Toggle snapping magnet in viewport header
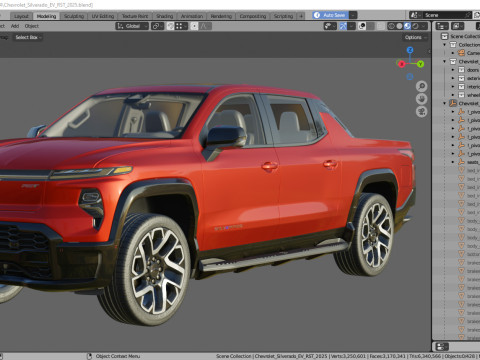This screenshot has width=480, height=360. tap(170, 26)
